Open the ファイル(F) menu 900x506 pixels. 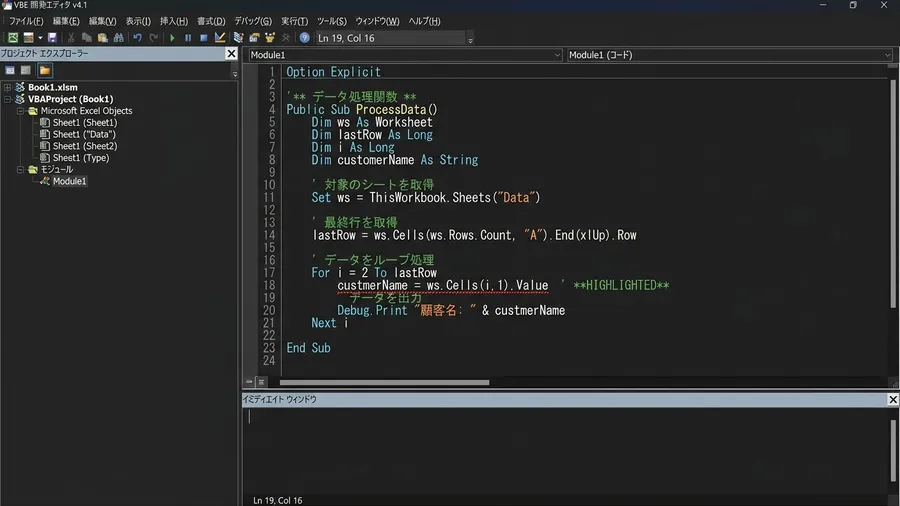click(26, 21)
